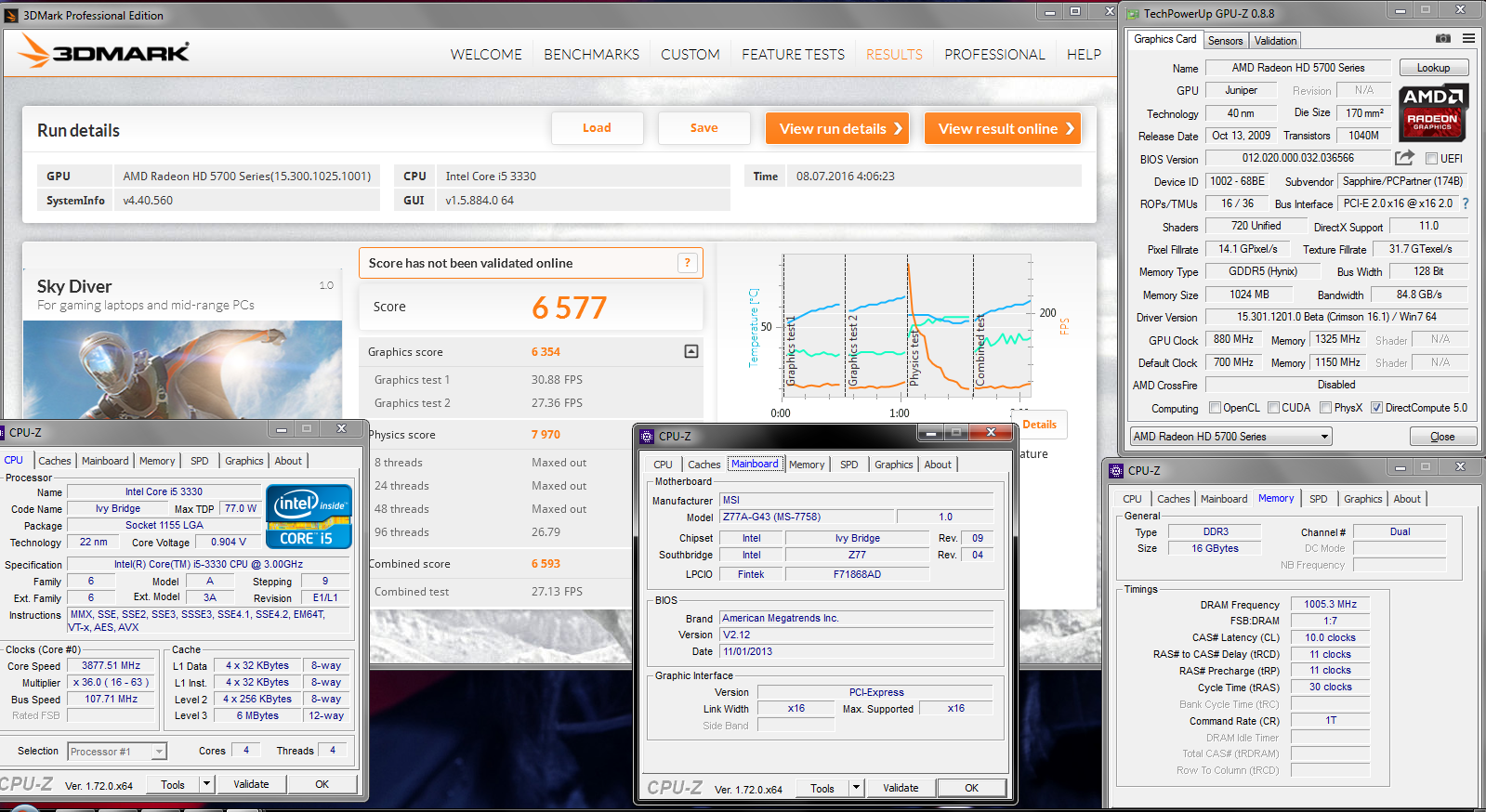Open the PROFESSIONAL section
The height and width of the screenshot is (812, 1486).
tap(994, 55)
